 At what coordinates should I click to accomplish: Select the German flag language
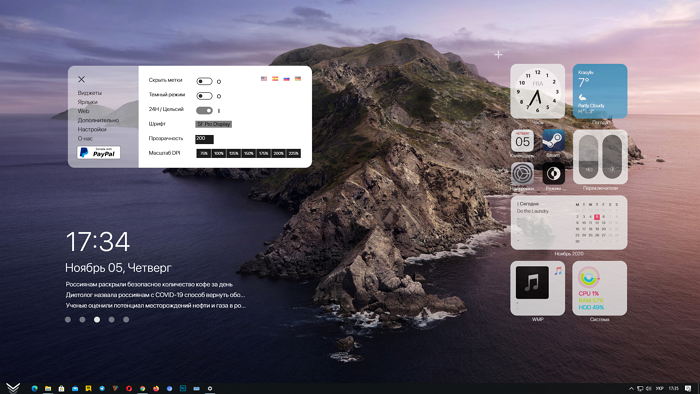pyautogui.click(x=298, y=79)
